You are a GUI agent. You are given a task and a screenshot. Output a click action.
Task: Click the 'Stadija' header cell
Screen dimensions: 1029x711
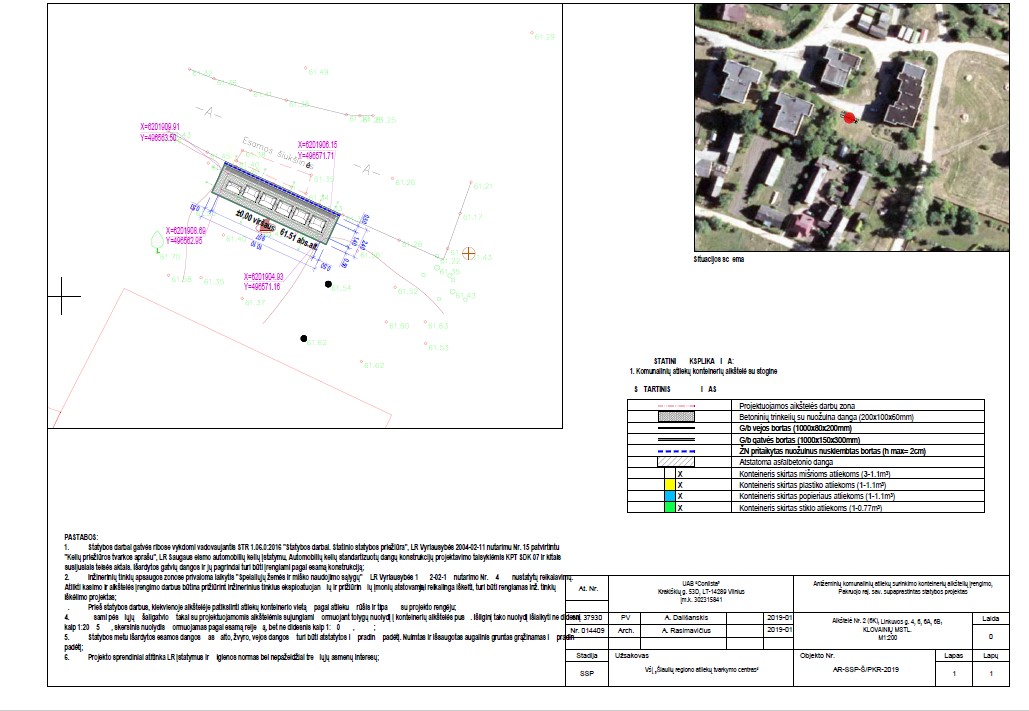[x=587, y=655]
